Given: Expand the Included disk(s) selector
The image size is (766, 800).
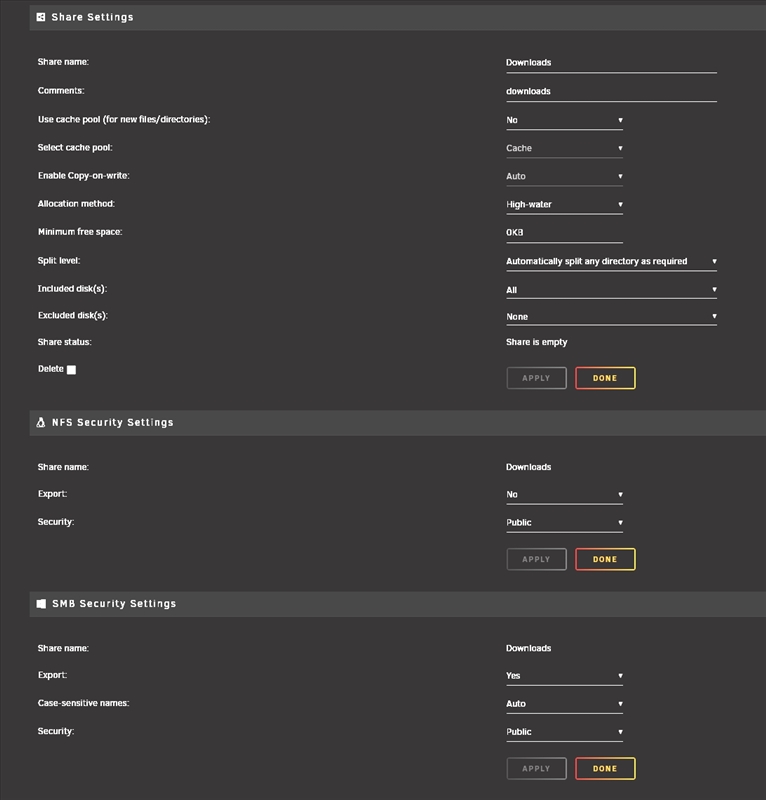Looking at the screenshot, I should coord(611,290).
